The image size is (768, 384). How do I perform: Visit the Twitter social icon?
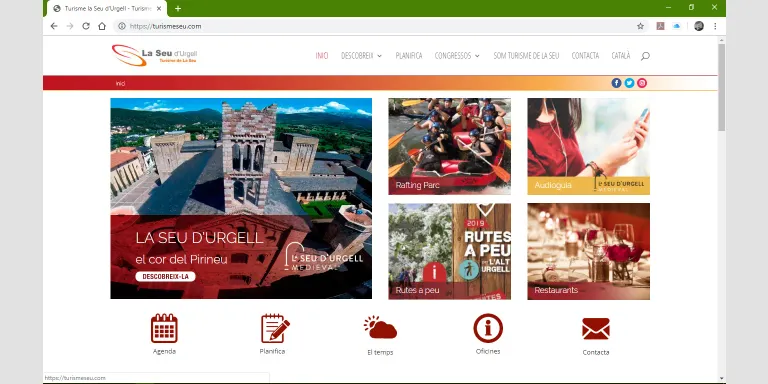(629, 83)
